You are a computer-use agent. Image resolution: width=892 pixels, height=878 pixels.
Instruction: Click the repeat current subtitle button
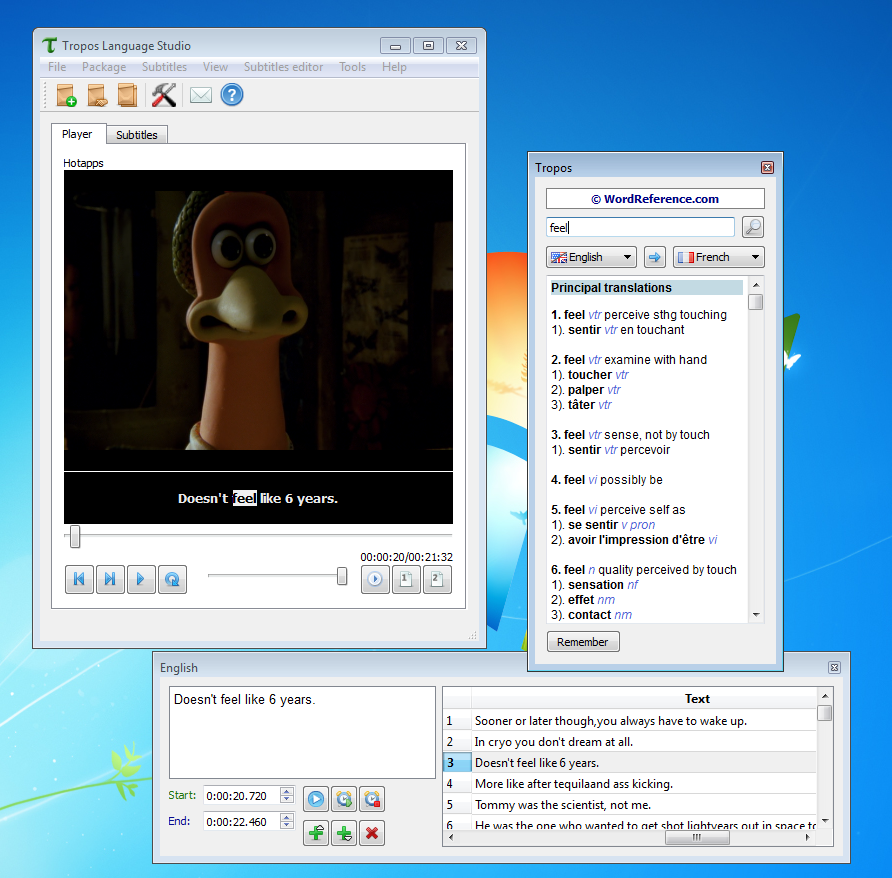tap(172, 579)
